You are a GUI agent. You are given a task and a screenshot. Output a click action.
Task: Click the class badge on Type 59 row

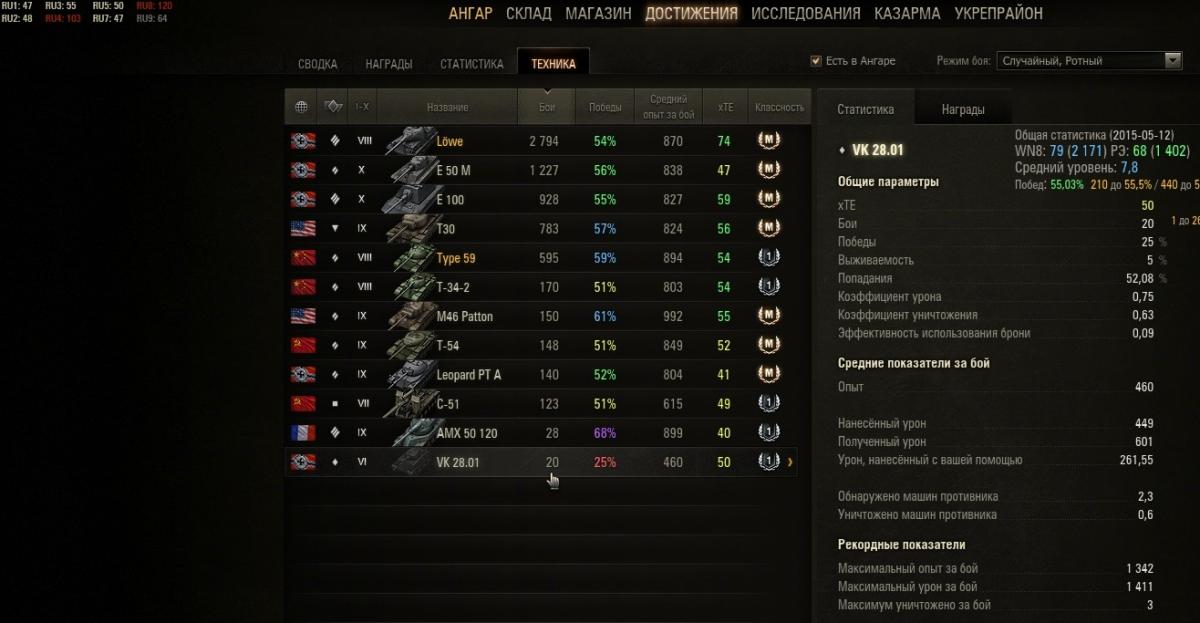769,258
